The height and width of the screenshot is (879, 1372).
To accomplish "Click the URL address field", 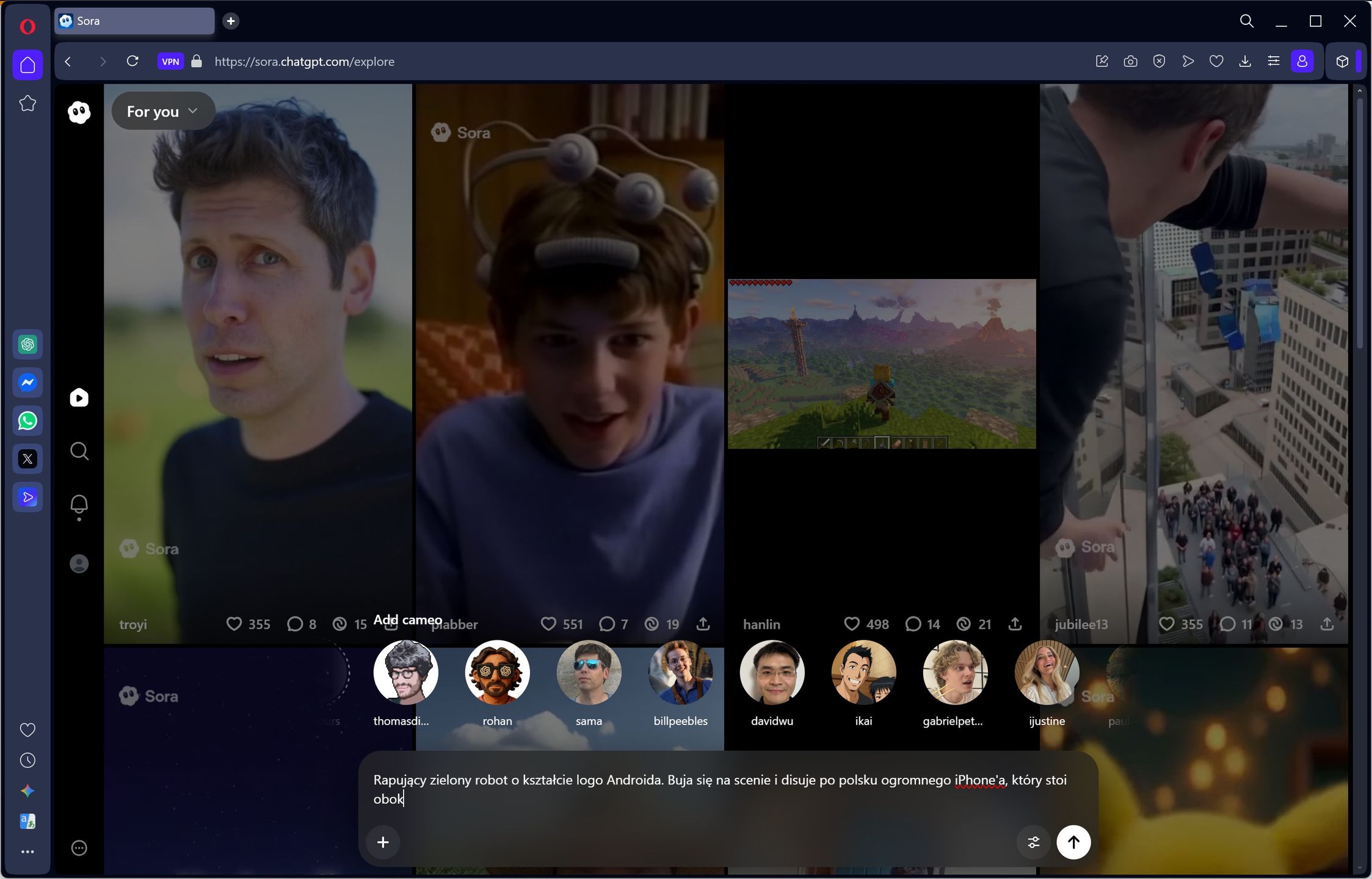I will (647, 61).
